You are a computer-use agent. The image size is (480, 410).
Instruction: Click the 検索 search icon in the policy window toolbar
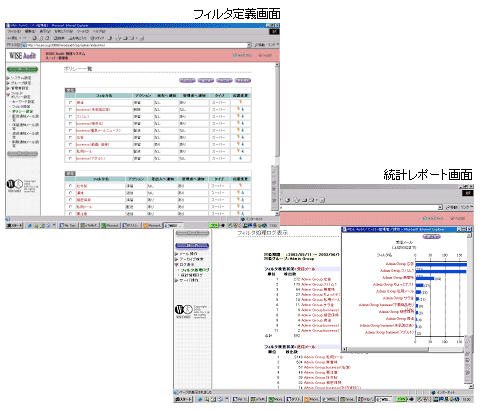(59, 38)
